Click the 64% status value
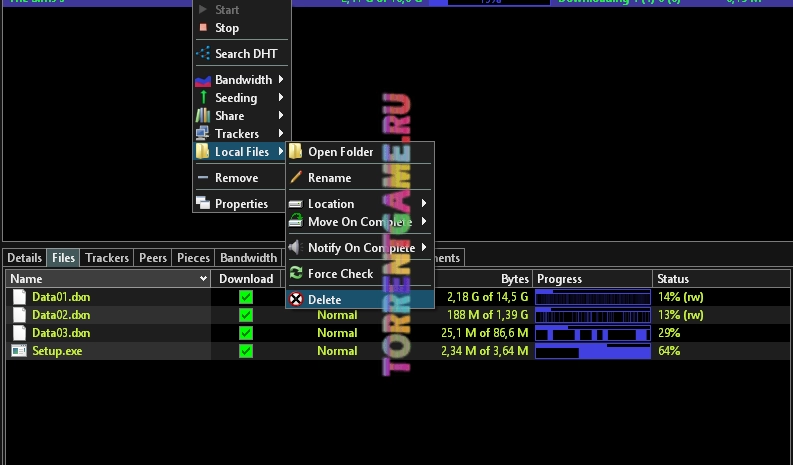The image size is (793, 465). [x=669, y=351]
